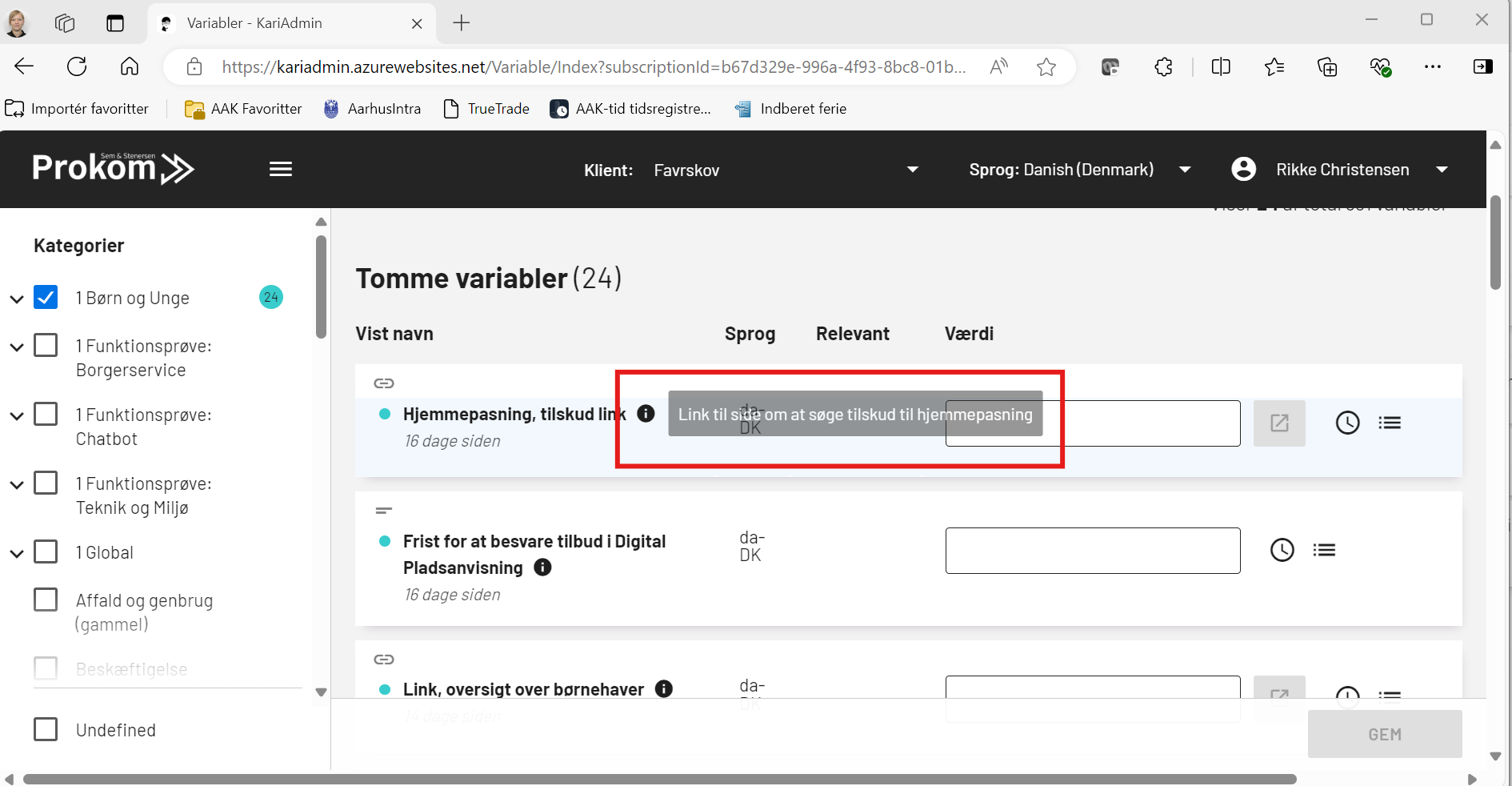This screenshot has height=786, width=1512.
Task: Check the 1 Global category box
Action: (x=46, y=552)
